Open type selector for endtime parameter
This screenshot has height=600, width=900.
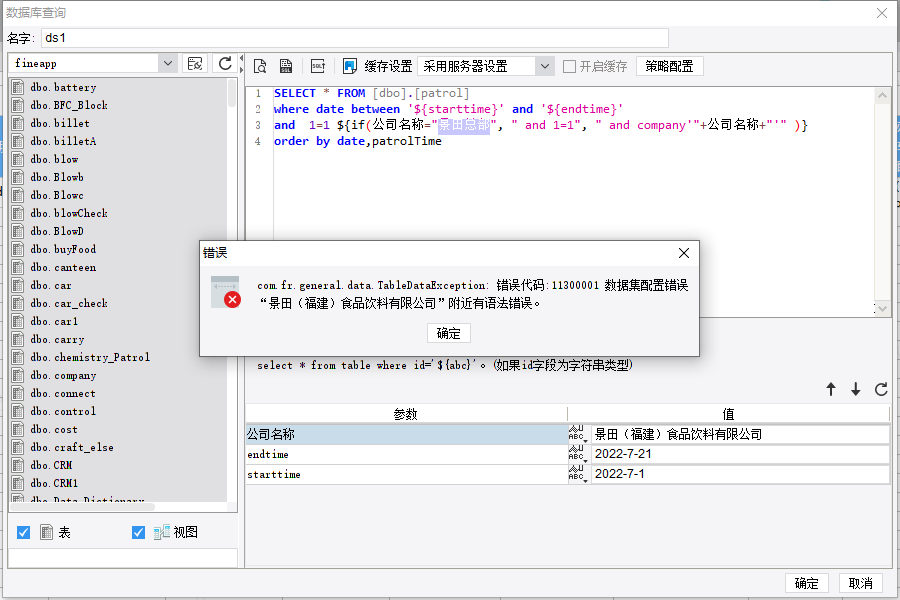point(577,454)
